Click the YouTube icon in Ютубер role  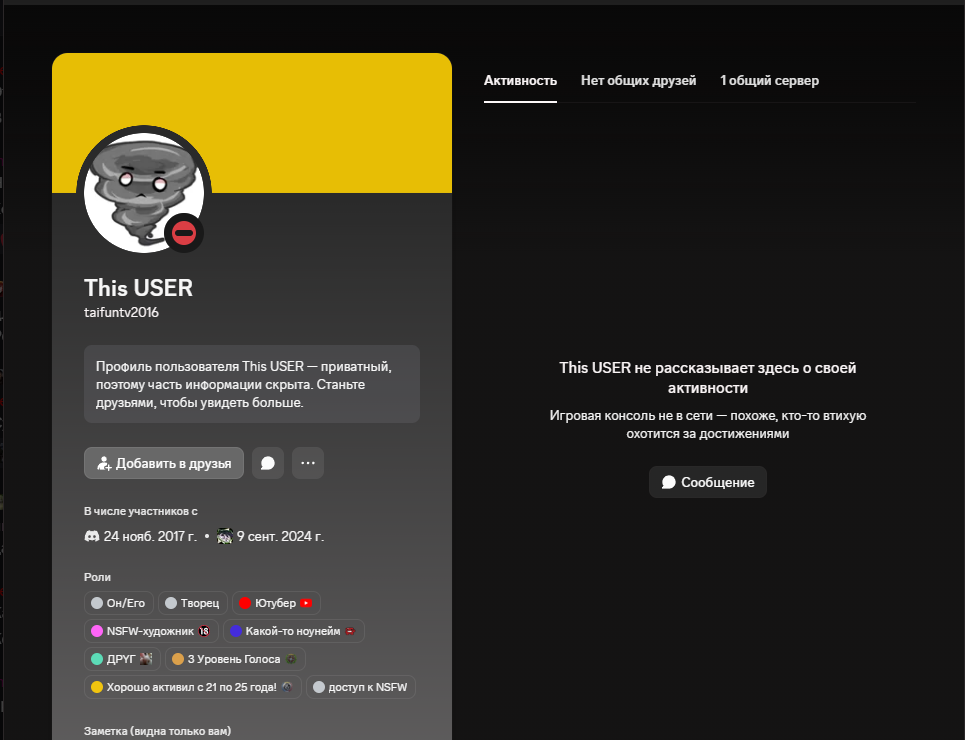coord(306,603)
